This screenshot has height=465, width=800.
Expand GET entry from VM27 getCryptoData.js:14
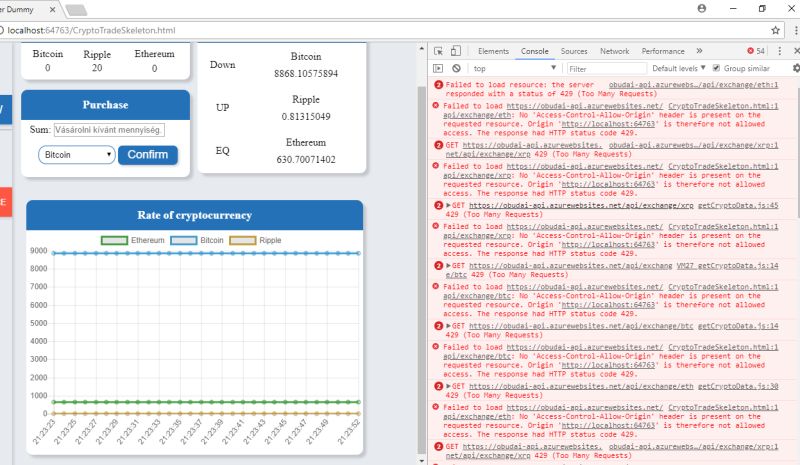[448, 265]
